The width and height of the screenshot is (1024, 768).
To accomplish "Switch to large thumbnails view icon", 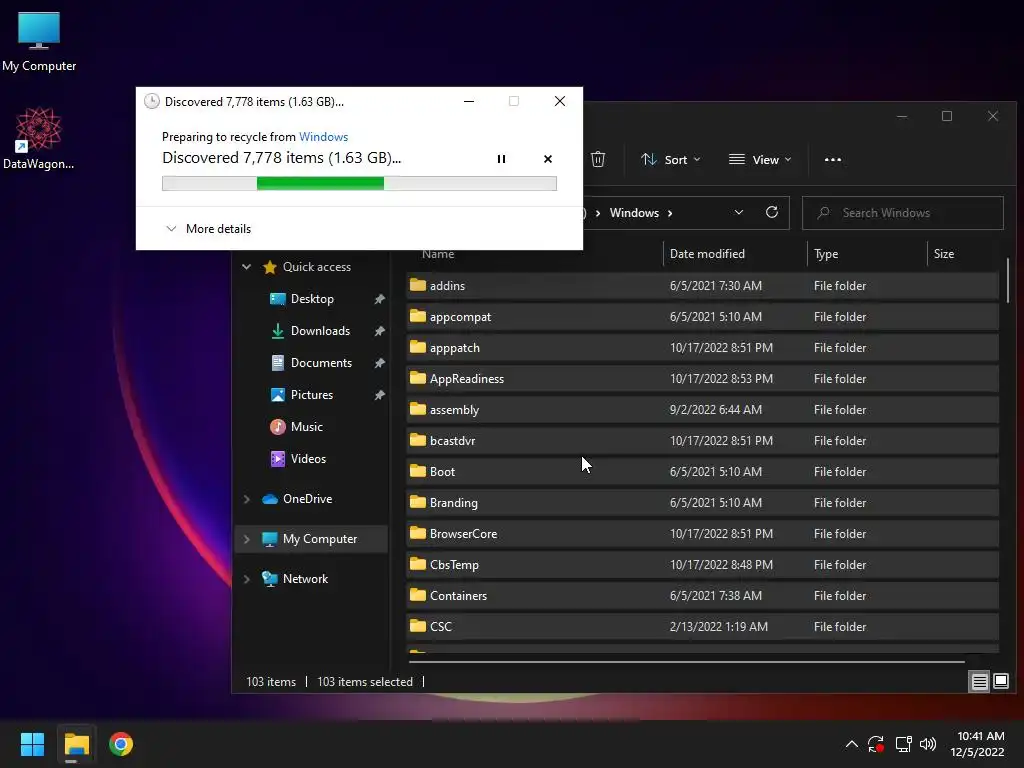I will tap(1000, 682).
